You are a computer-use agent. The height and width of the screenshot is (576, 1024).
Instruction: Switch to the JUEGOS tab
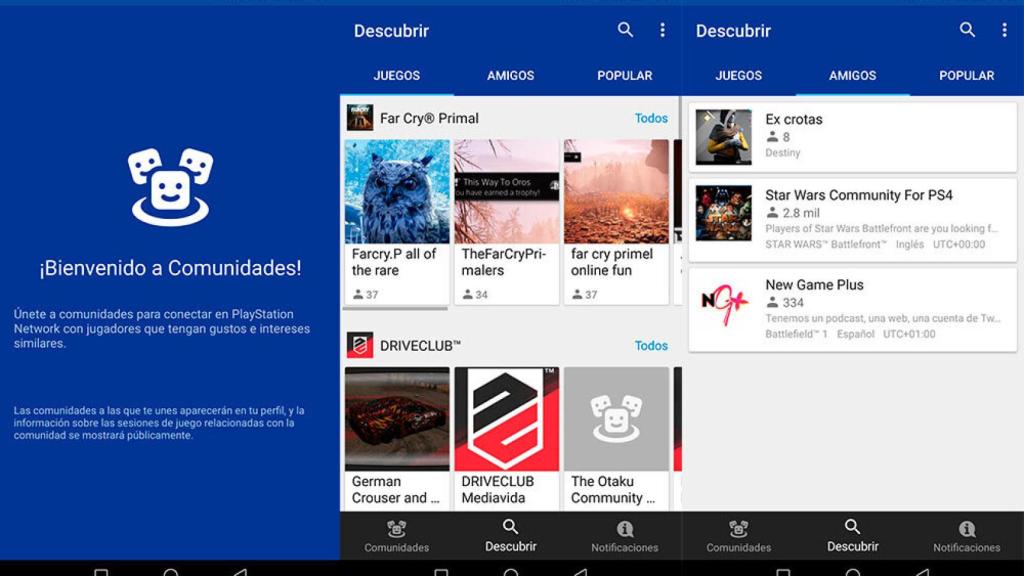click(397, 75)
